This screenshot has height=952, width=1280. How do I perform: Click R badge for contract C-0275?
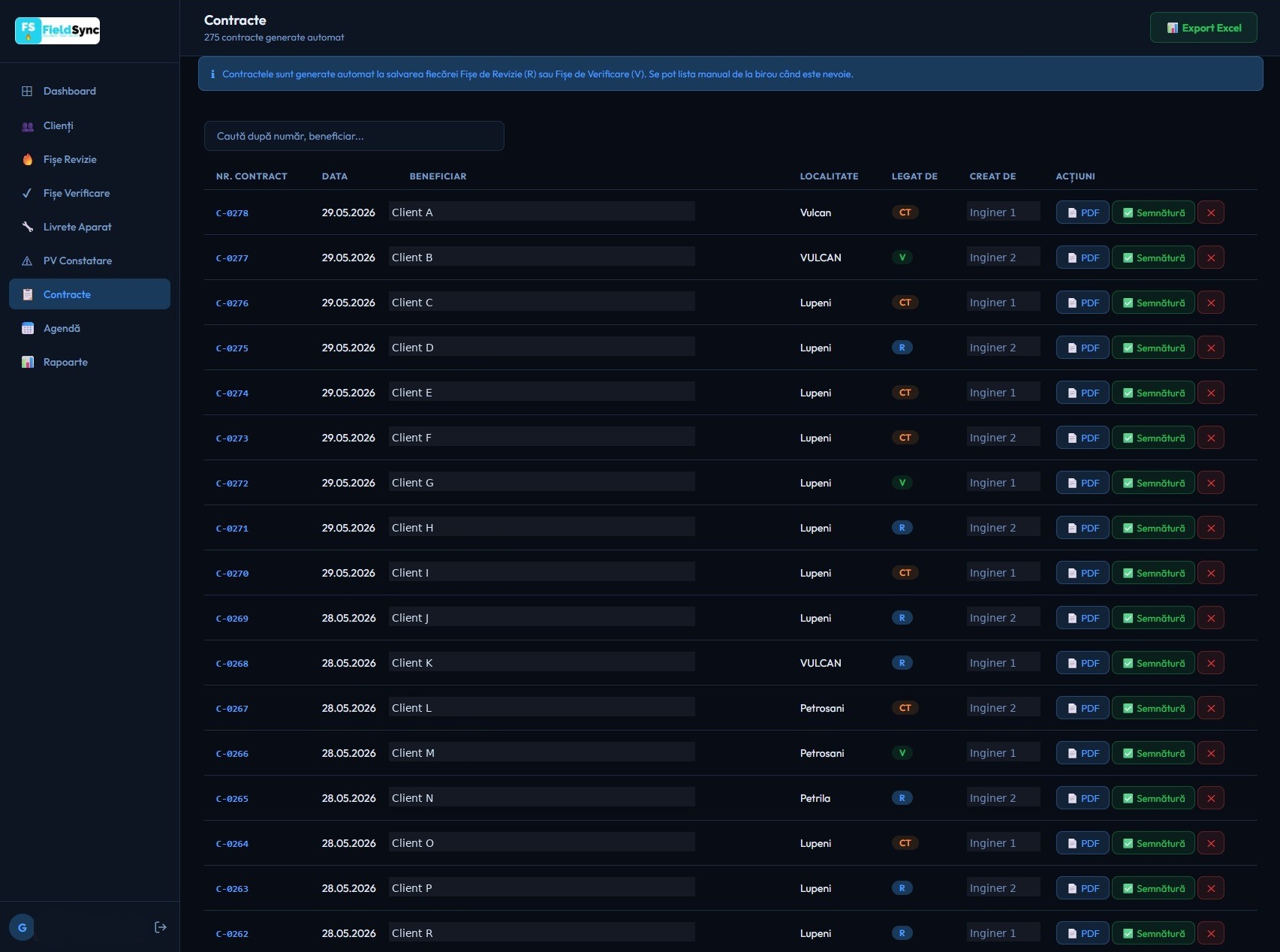pos(902,348)
